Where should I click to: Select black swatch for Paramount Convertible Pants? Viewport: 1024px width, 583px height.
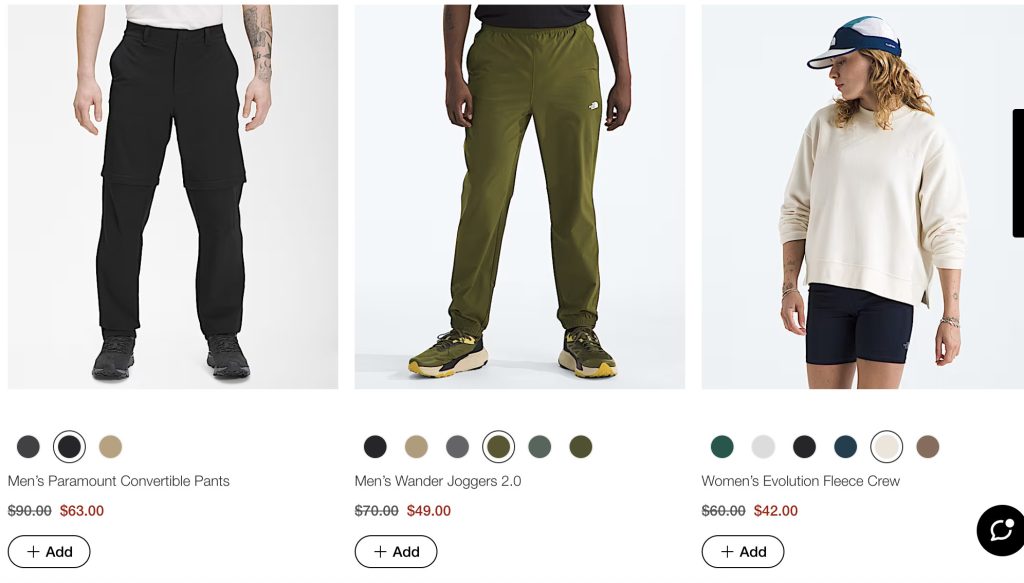[x=69, y=447]
